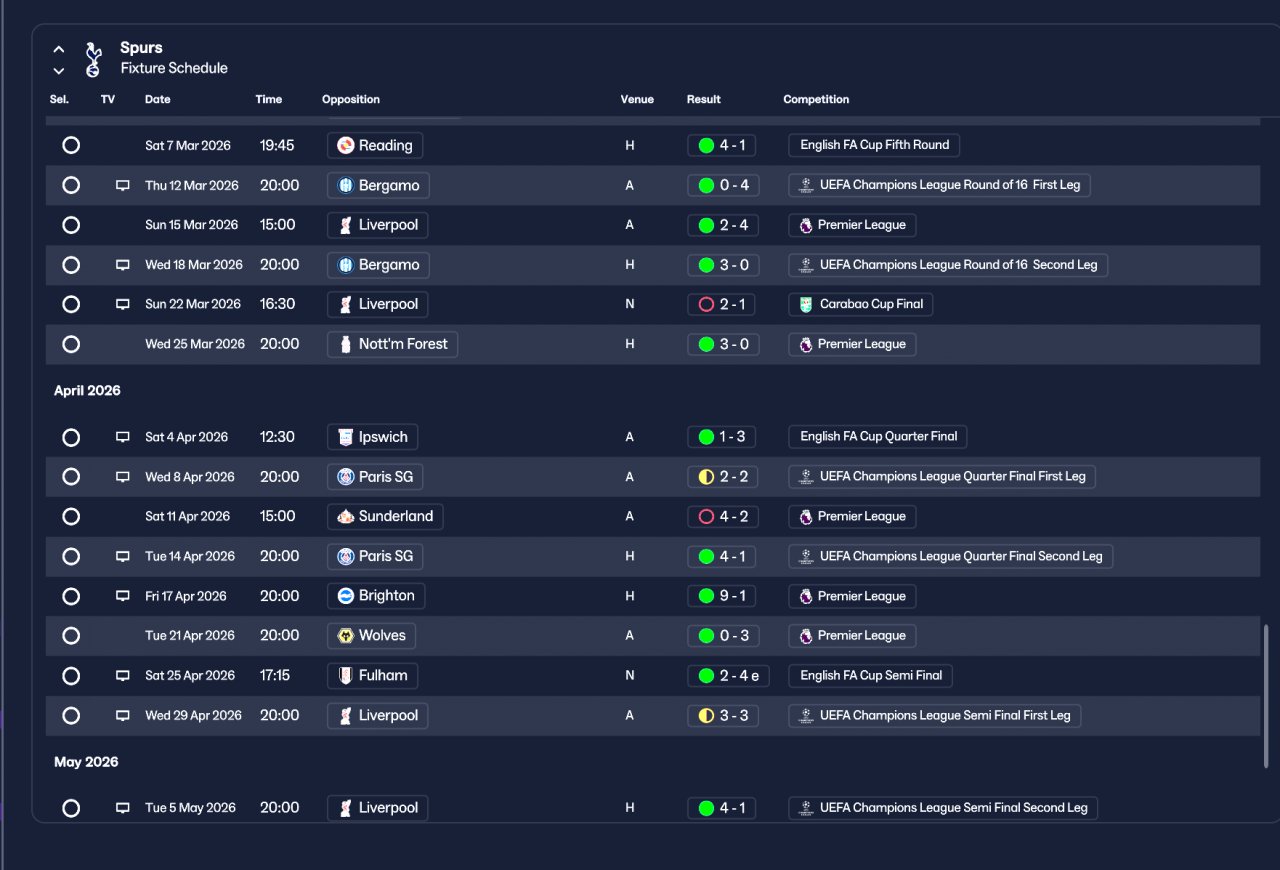Open Bergamo opposition on 12 Mar
The height and width of the screenshot is (870, 1280).
click(x=379, y=185)
